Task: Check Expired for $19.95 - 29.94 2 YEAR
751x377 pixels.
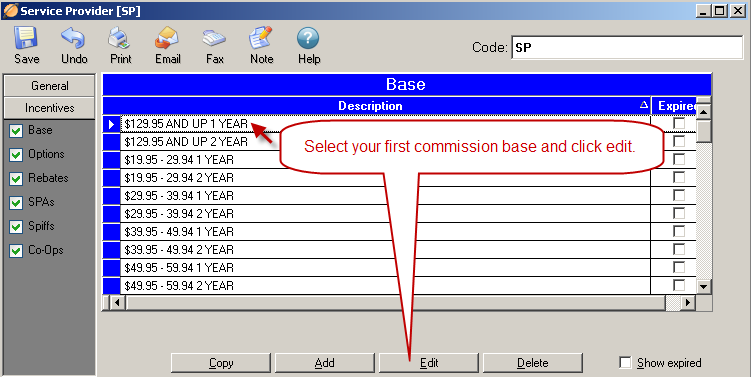Action: point(679,177)
